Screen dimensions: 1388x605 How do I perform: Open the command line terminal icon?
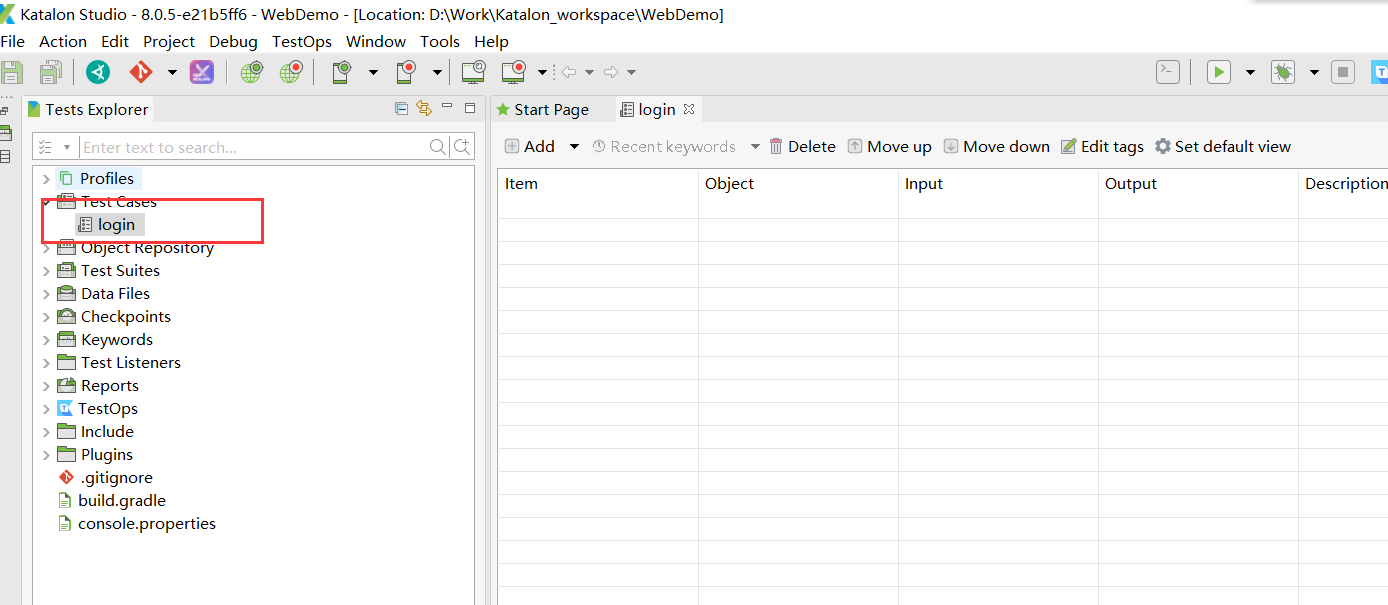click(x=1167, y=72)
